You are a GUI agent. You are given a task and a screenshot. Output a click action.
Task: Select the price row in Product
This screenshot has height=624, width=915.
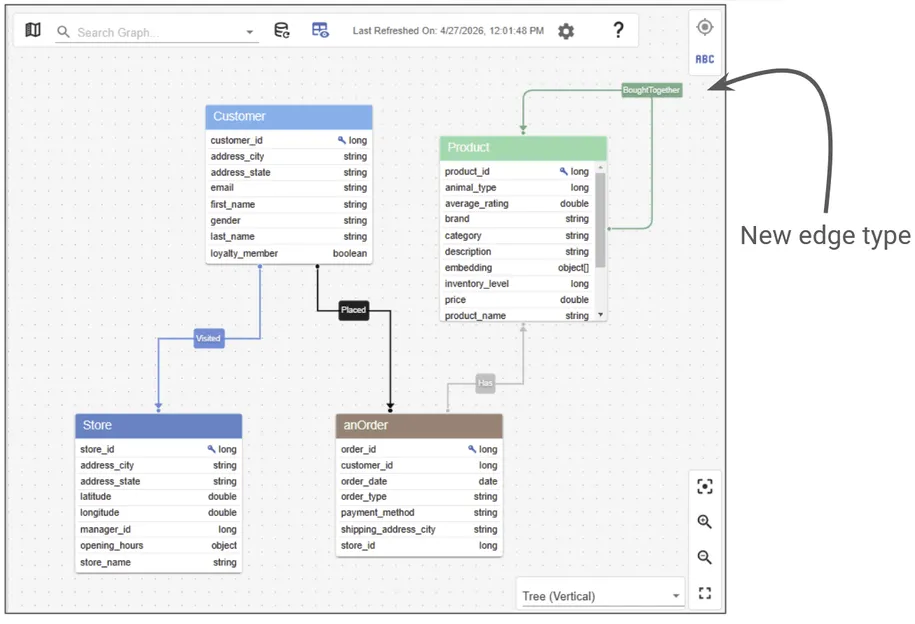coord(517,299)
